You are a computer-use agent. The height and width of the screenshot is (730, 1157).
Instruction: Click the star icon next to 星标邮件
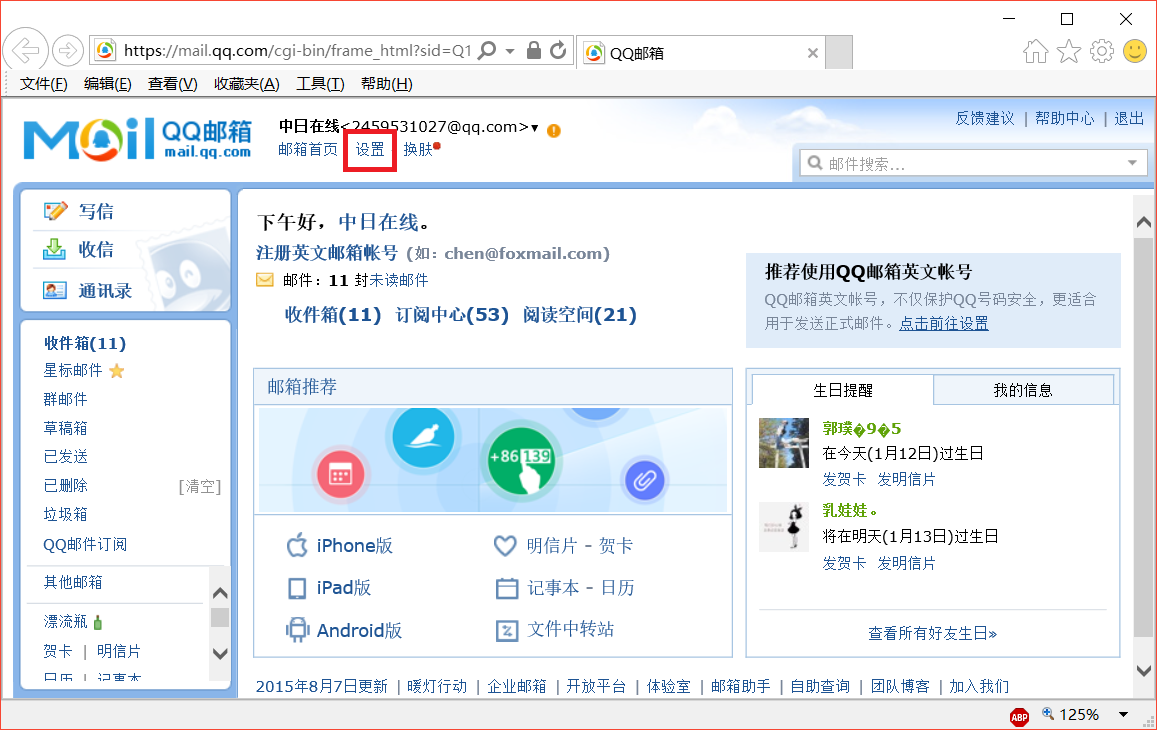click(117, 371)
